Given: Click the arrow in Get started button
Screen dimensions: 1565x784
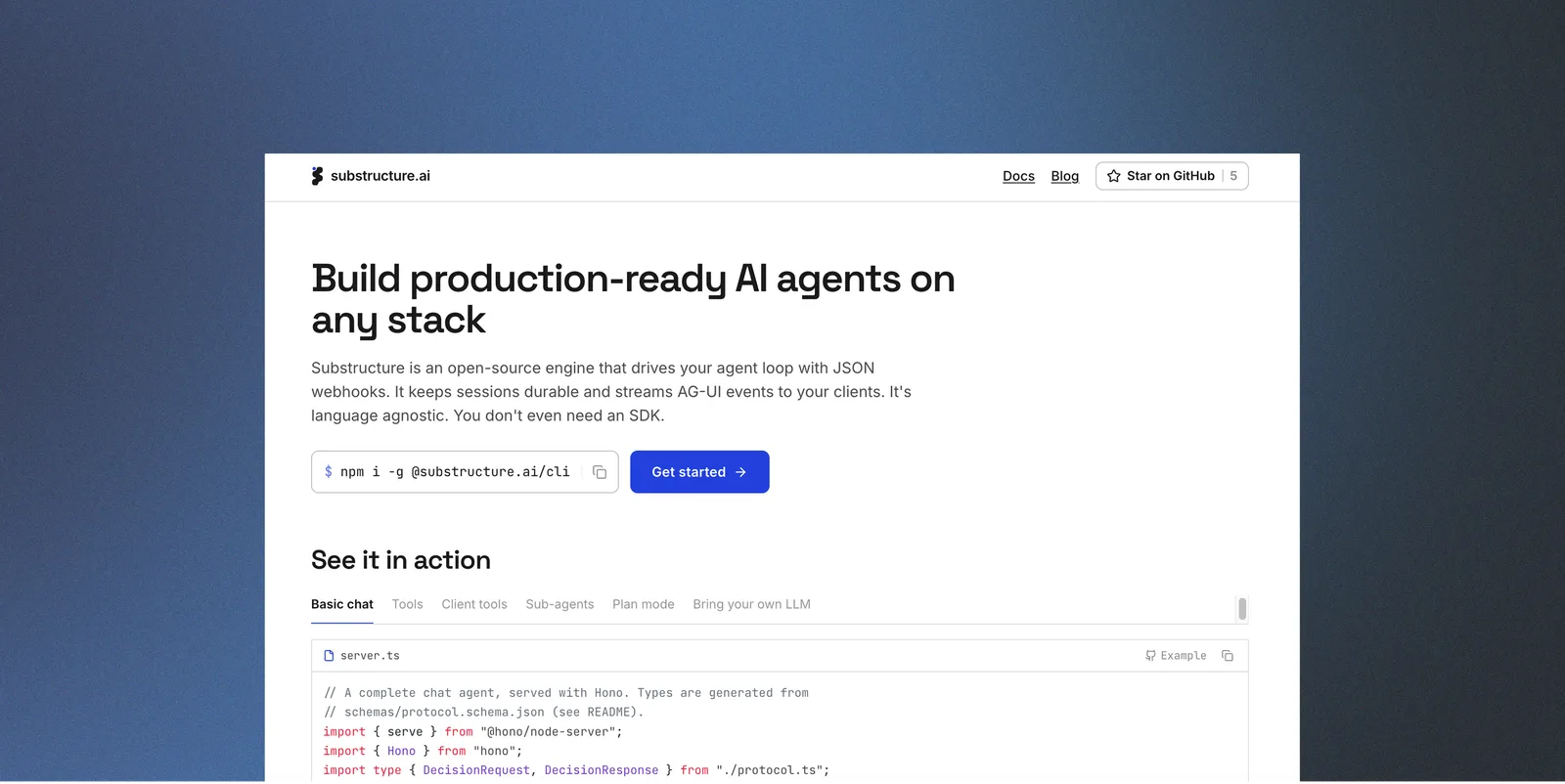Looking at the screenshot, I should point(740,472).
